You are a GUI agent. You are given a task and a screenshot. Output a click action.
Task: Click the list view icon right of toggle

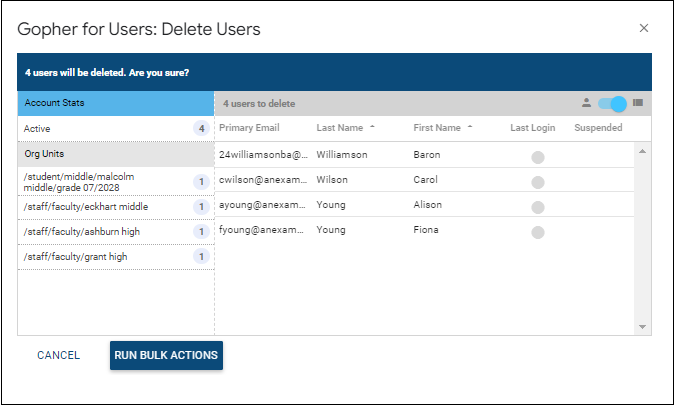pyautogui.click(x=638, y=103)
